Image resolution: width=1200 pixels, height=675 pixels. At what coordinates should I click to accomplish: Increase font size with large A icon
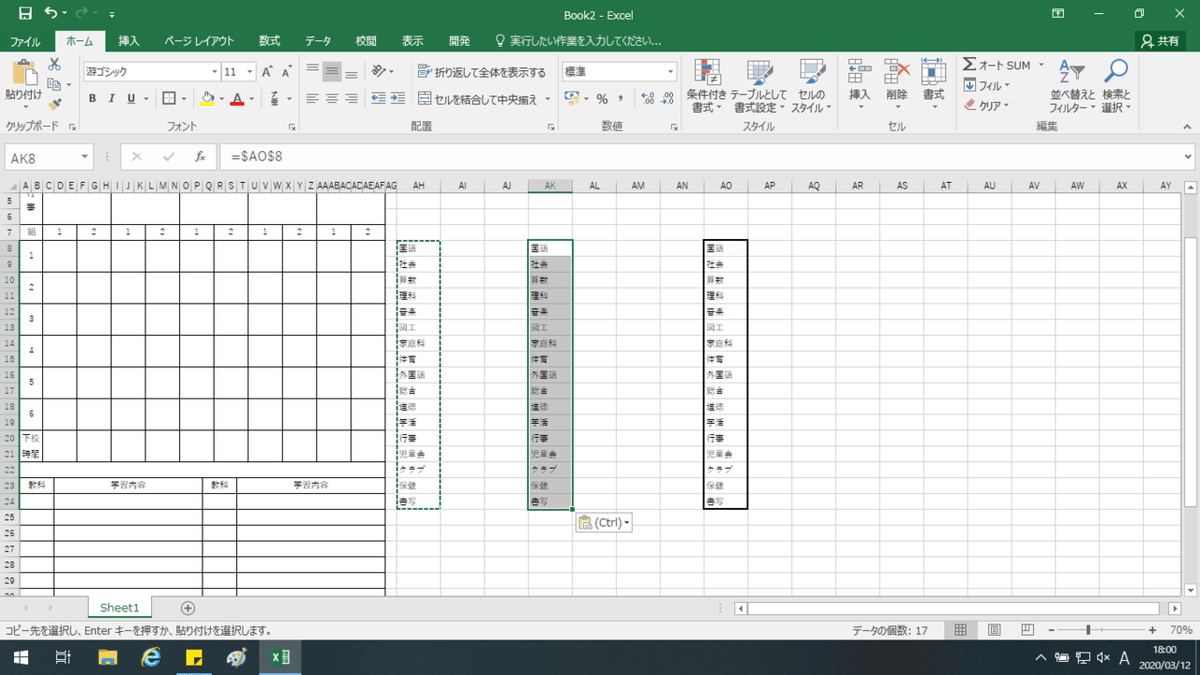click(x=268, y=72)
